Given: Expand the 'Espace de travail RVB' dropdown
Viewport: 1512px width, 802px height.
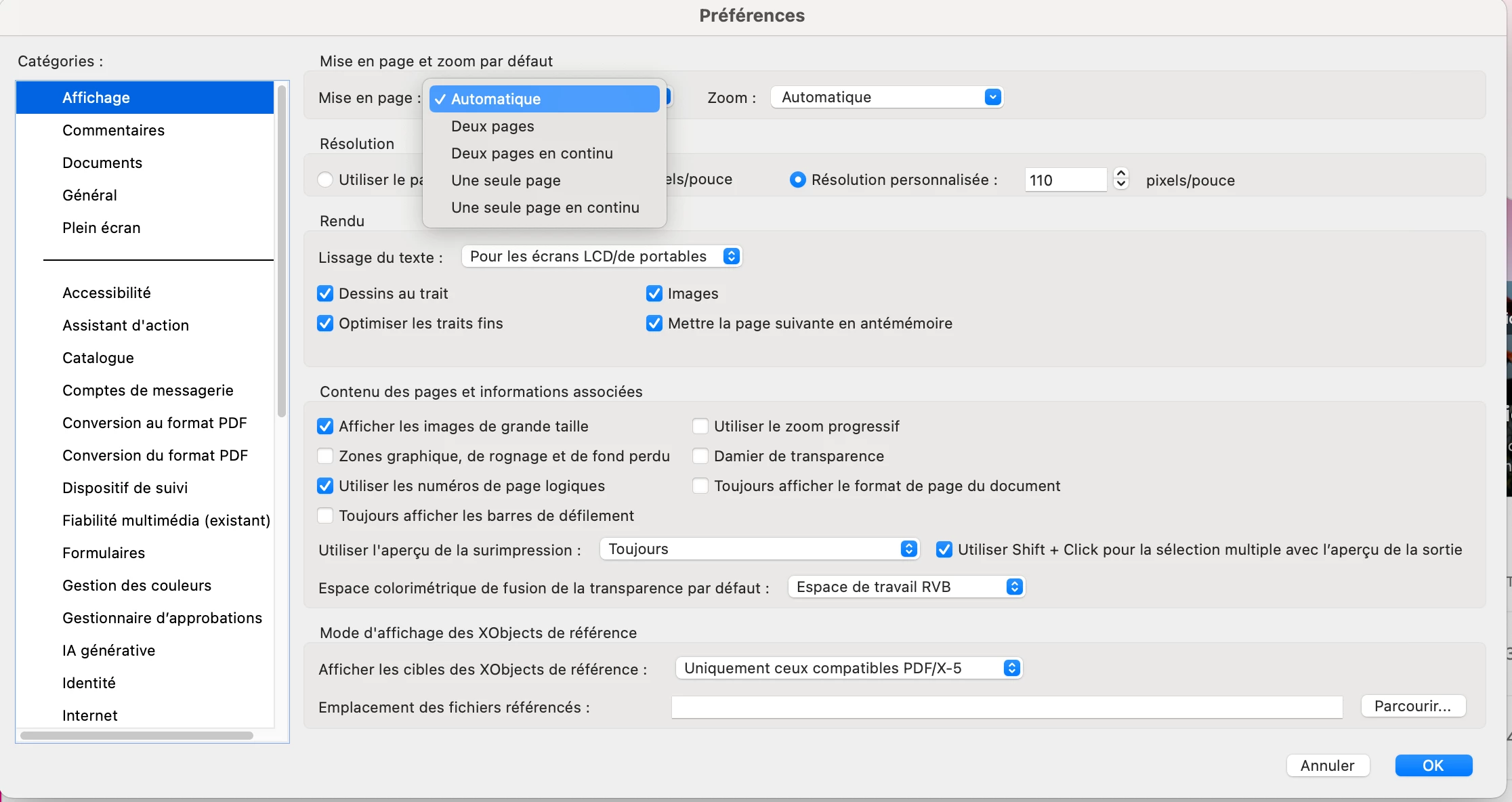Looking at the screenshot, I should pos(906,587).
